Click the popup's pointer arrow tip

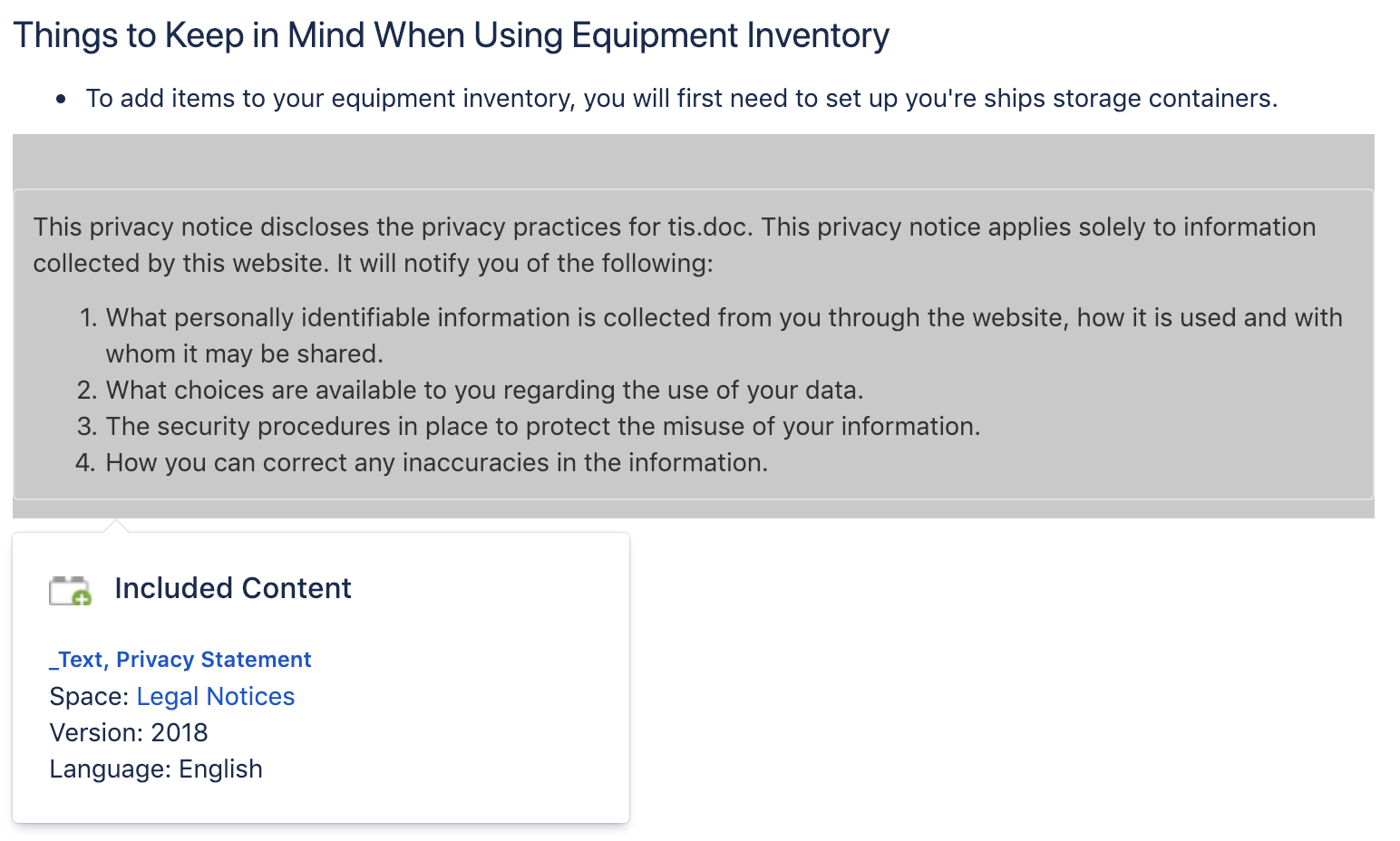[116, 523]
